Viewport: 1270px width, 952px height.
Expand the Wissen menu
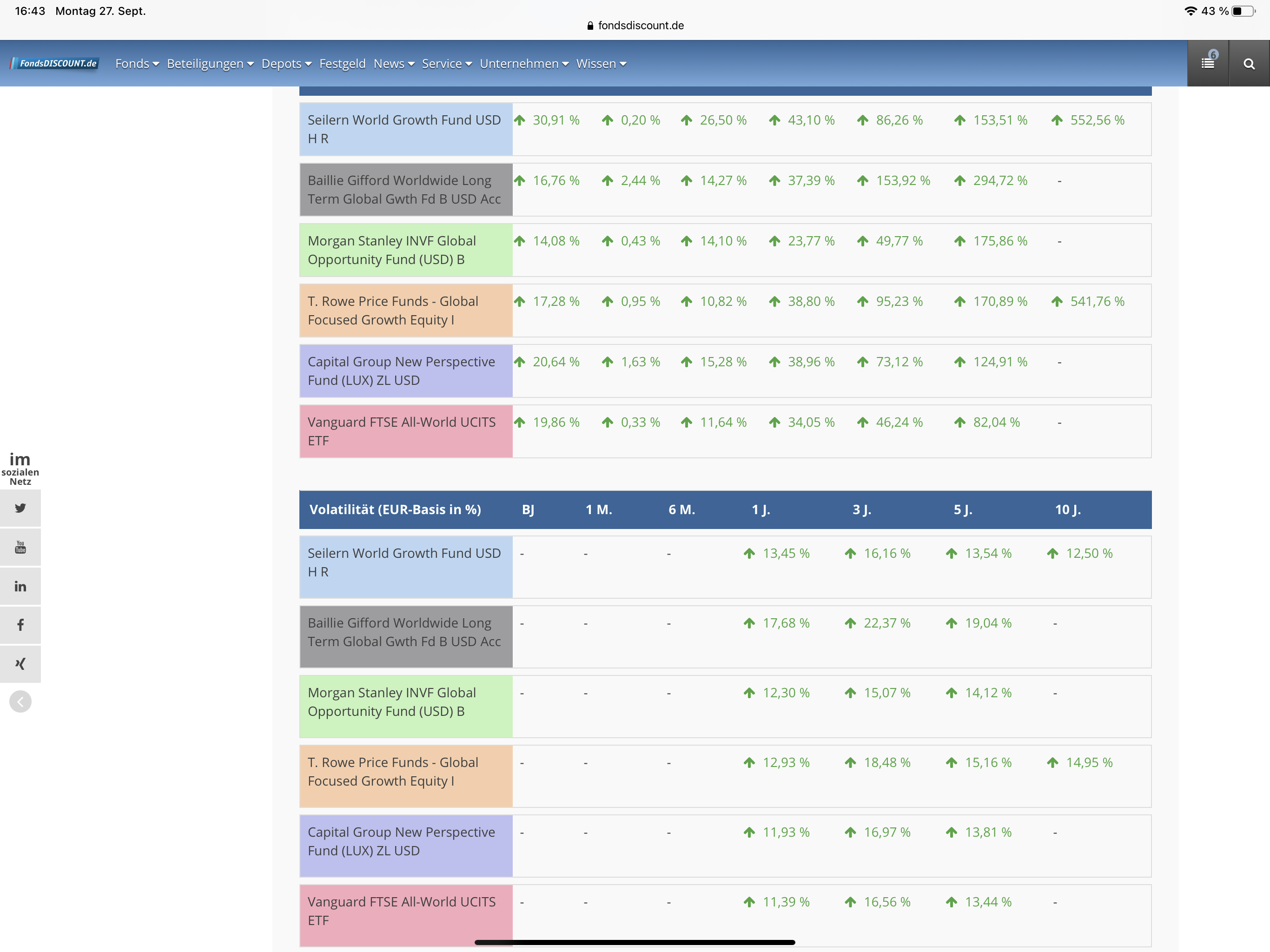tap(601, 64)
